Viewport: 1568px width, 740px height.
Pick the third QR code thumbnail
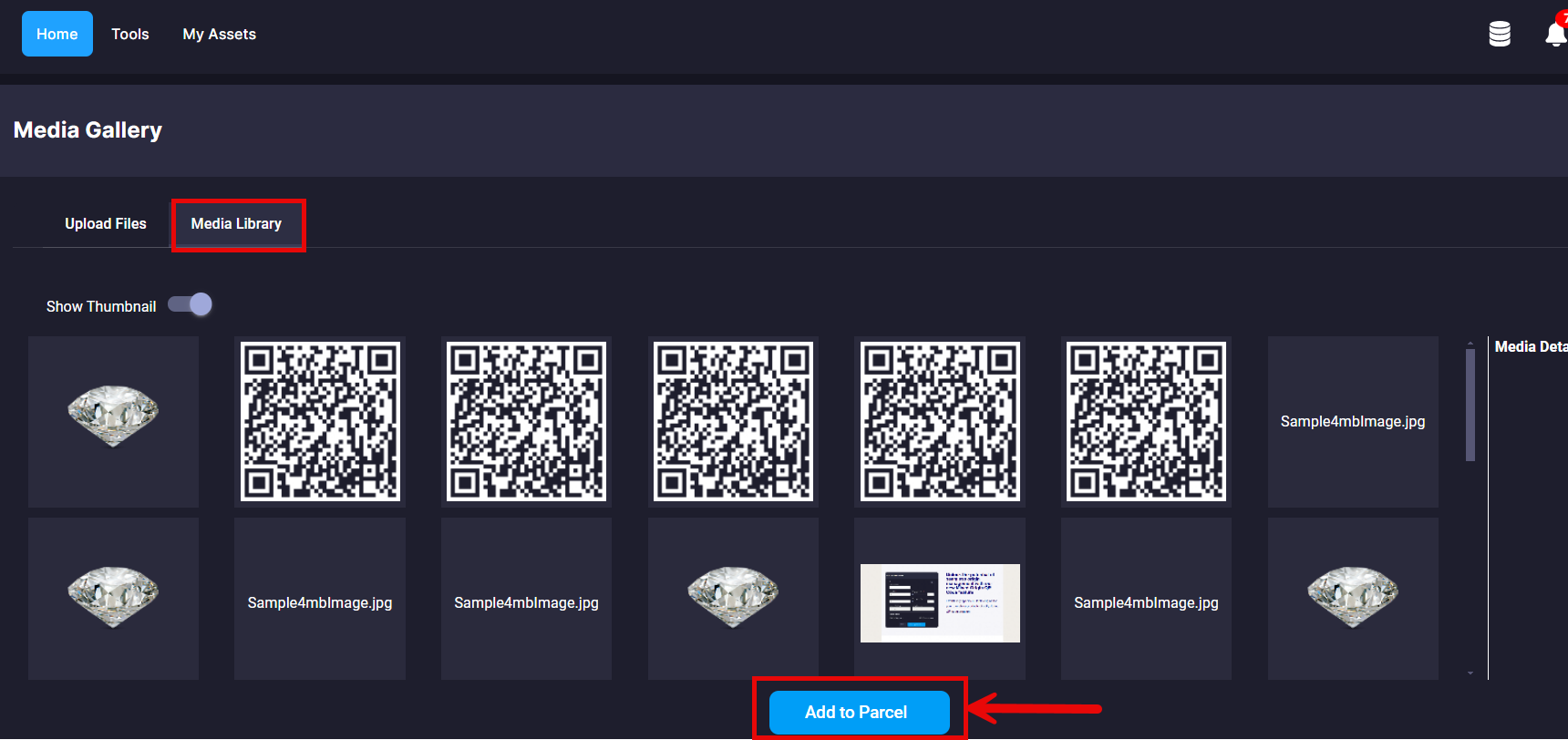tap(733, 421)
